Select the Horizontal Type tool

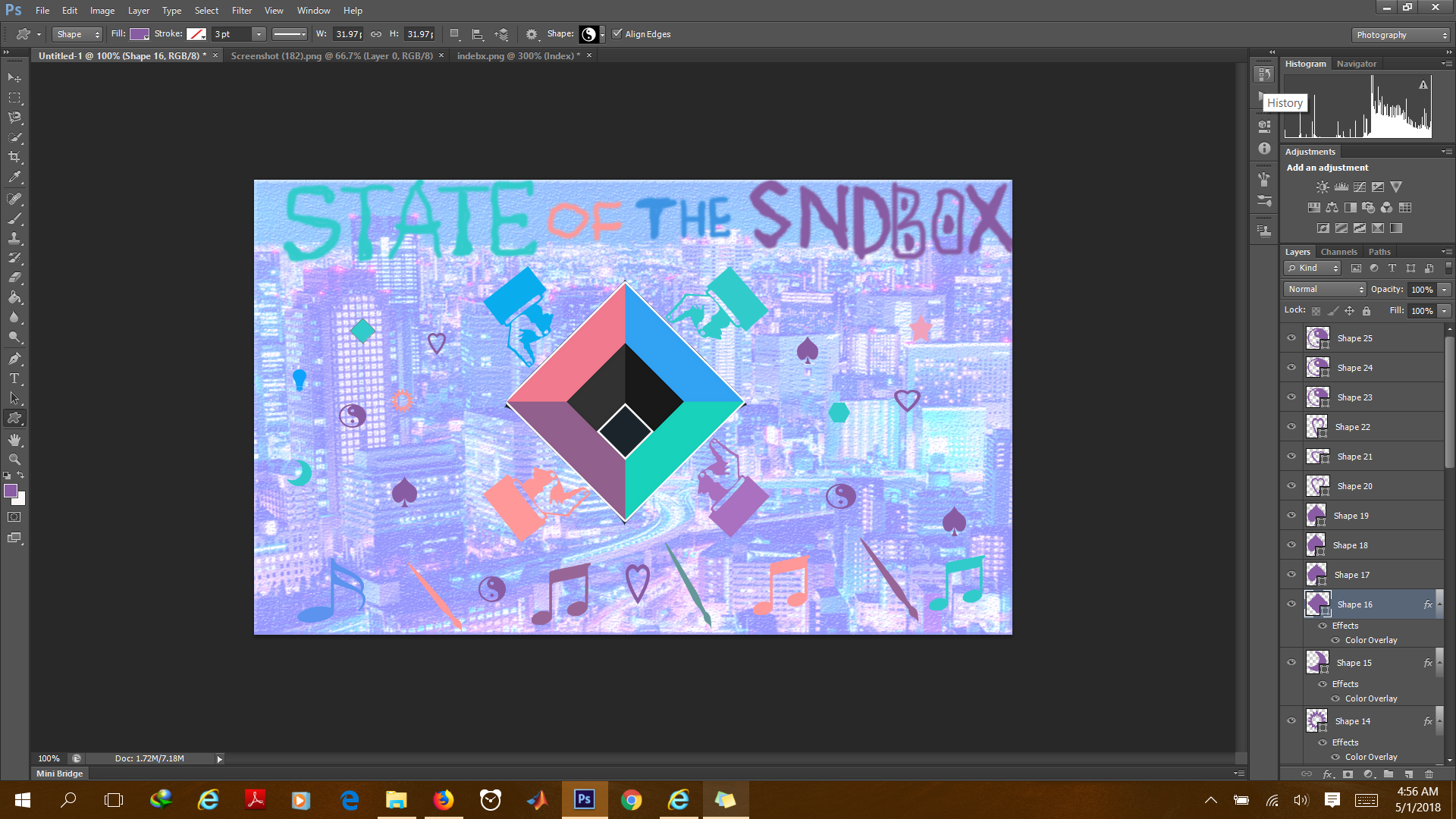[13, 378]
